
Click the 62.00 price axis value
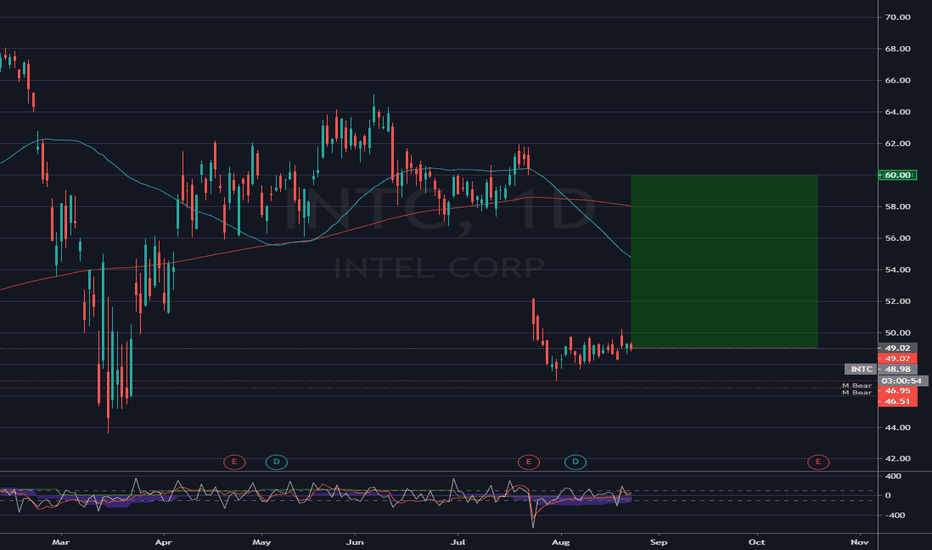898,143
